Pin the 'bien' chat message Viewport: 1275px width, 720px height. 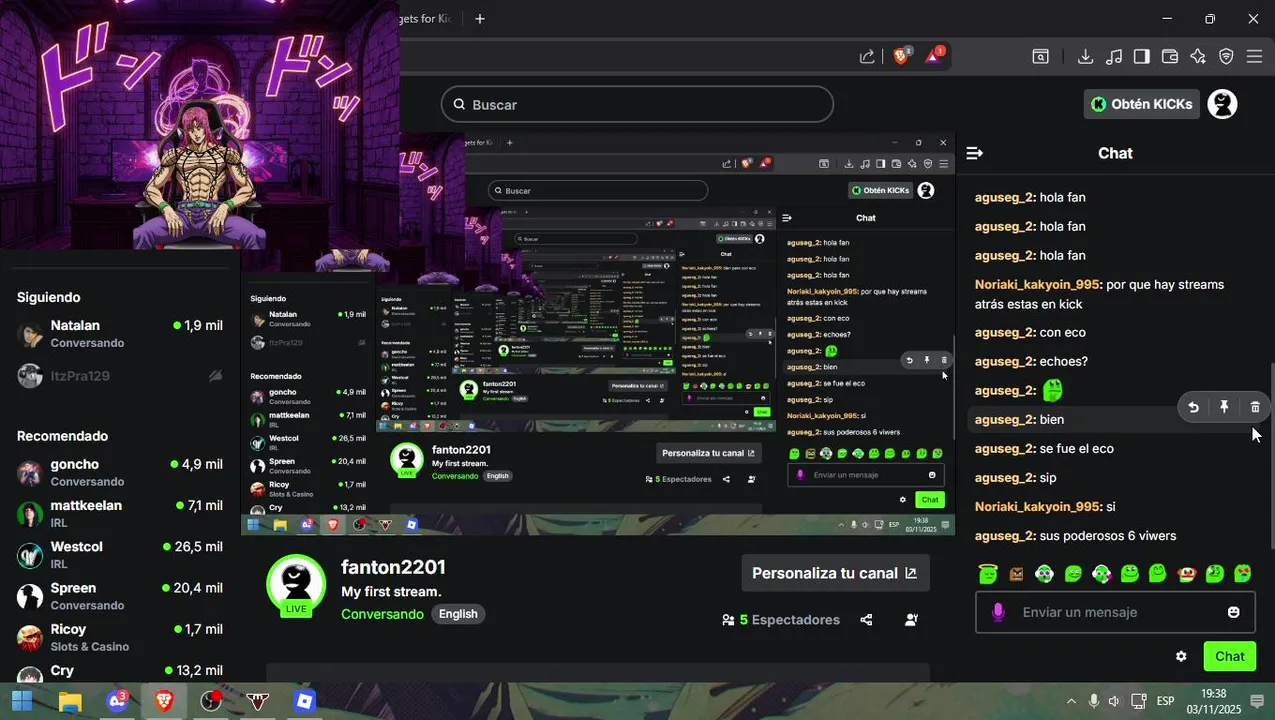(1224, 407)
